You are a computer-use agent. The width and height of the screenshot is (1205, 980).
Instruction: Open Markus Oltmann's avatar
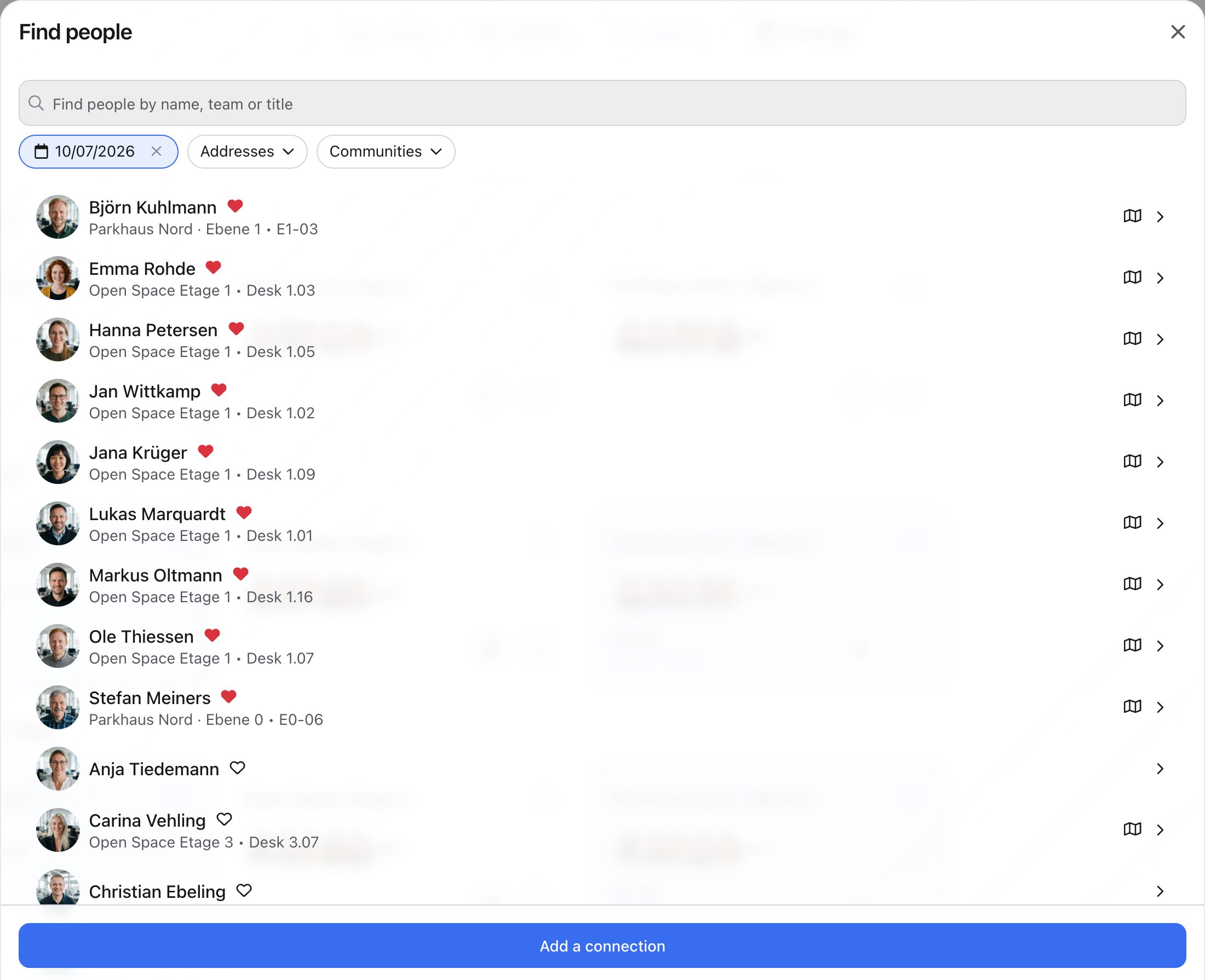pos(58,585)
